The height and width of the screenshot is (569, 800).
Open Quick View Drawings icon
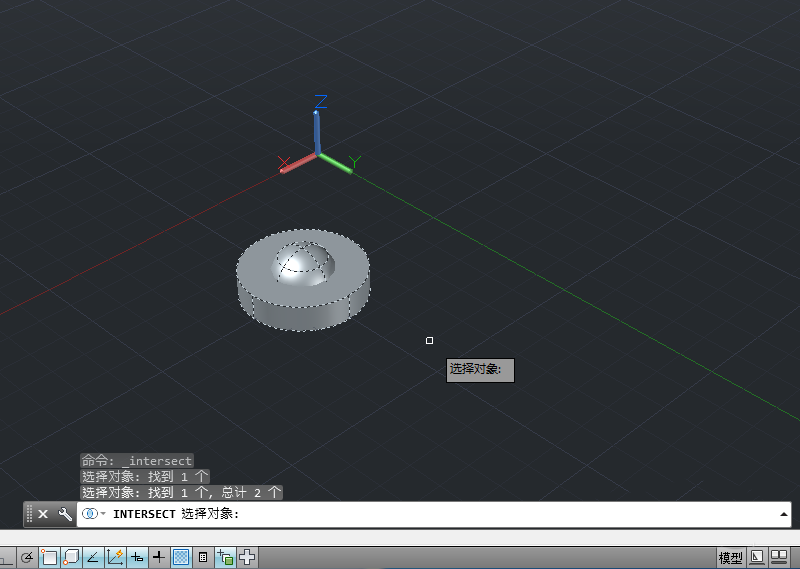point(779,557)
